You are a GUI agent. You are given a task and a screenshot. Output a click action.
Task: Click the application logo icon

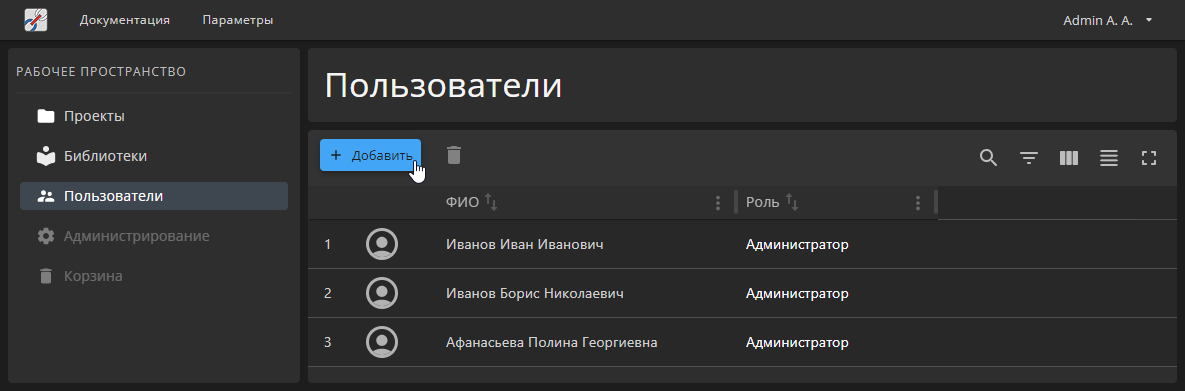36,20
